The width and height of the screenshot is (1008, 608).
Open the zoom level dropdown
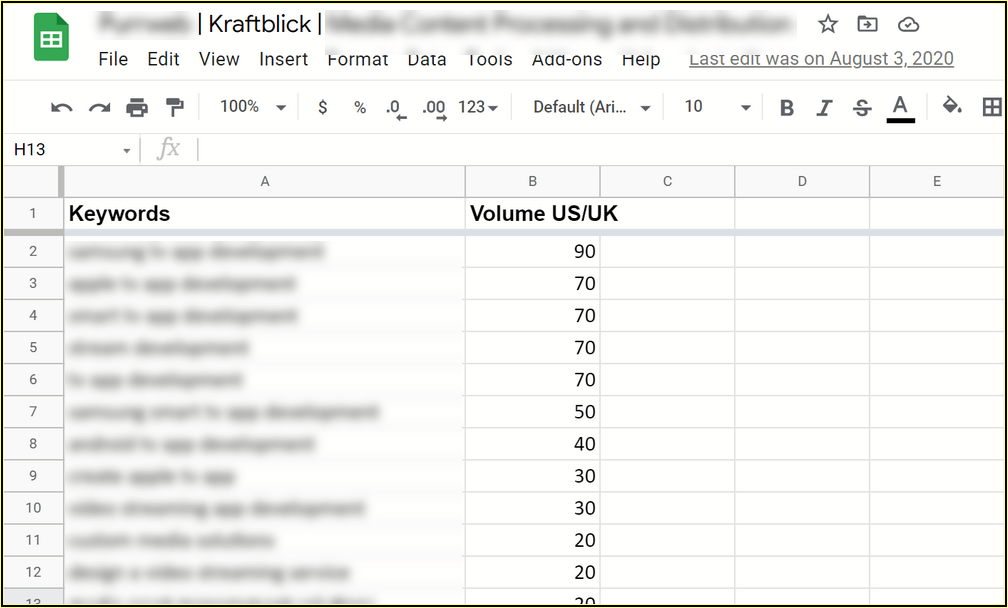click(253, 107)
